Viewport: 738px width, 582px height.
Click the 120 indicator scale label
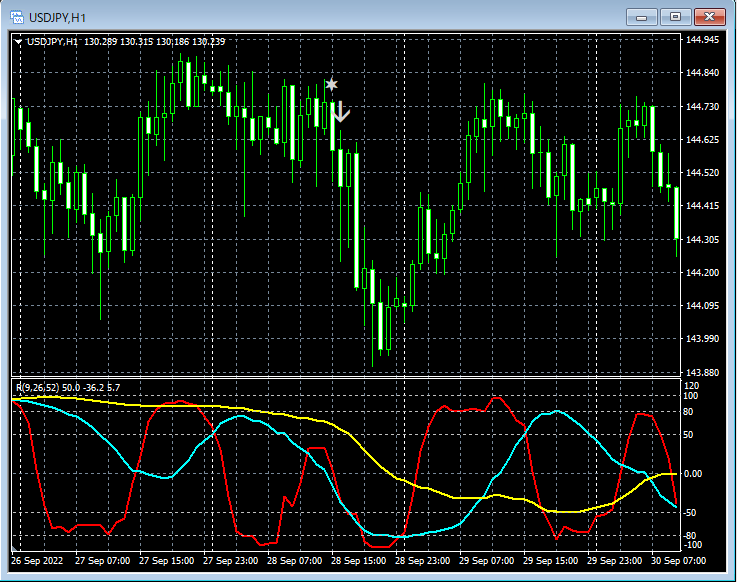click(691, 385)
